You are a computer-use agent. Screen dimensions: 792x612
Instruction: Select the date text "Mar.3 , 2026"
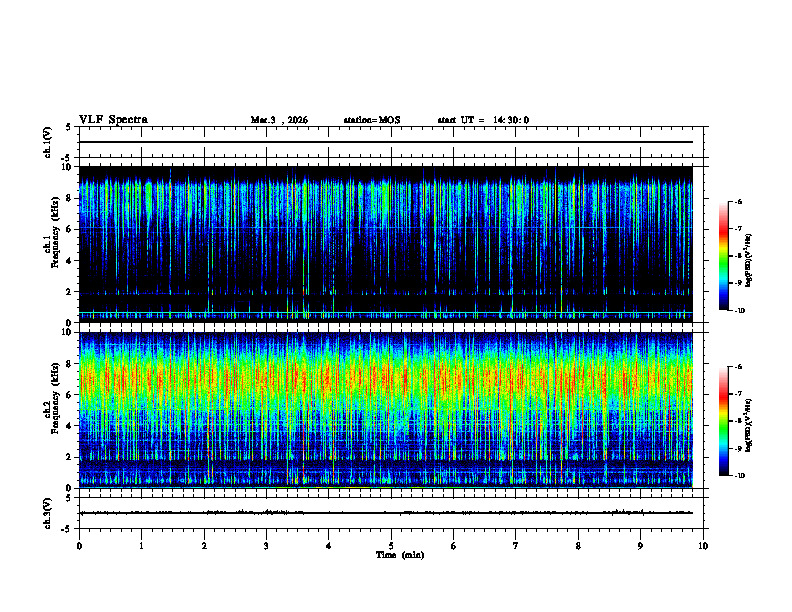[279, 120]
